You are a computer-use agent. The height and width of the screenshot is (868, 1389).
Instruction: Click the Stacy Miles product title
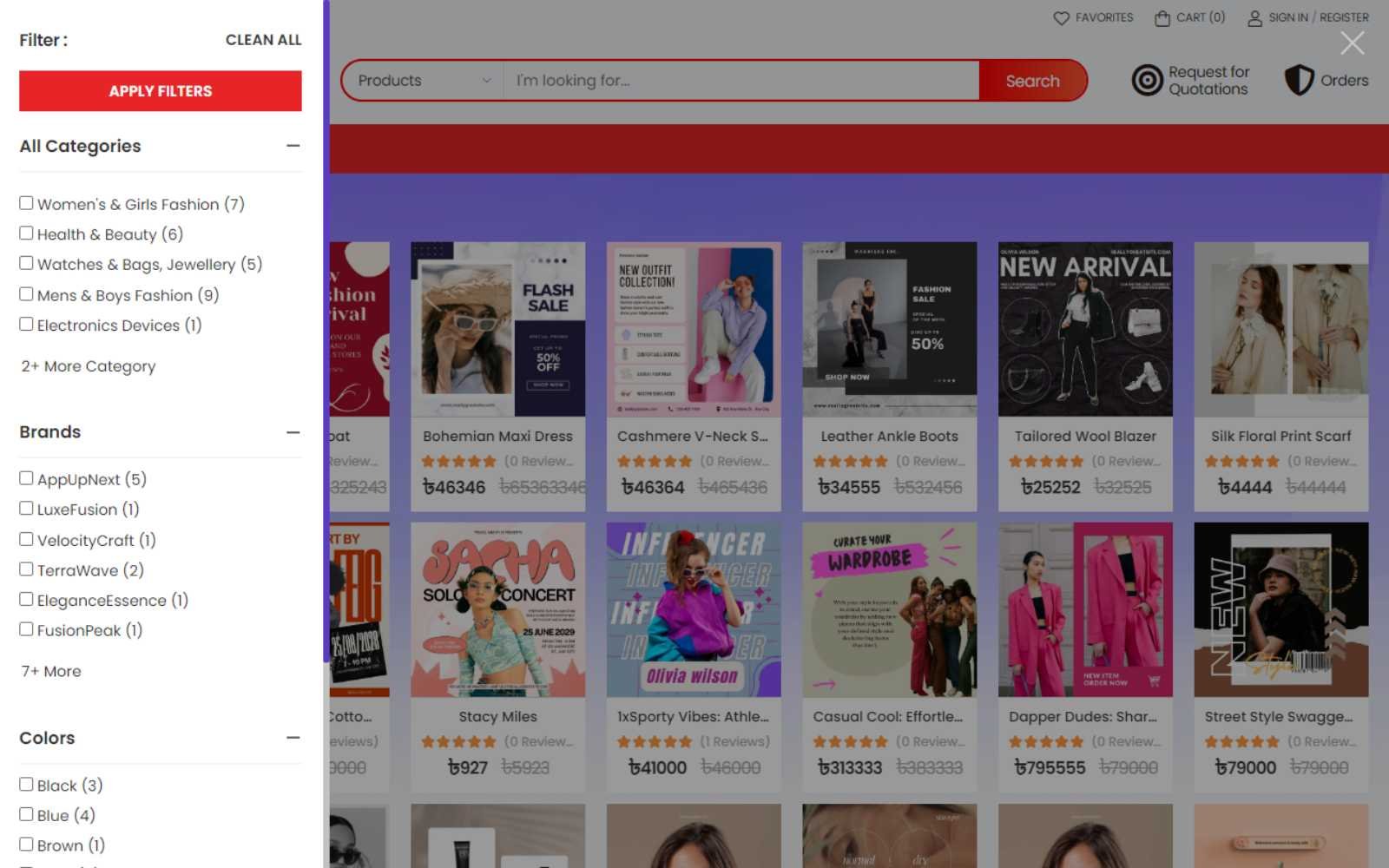pos(498,717)
